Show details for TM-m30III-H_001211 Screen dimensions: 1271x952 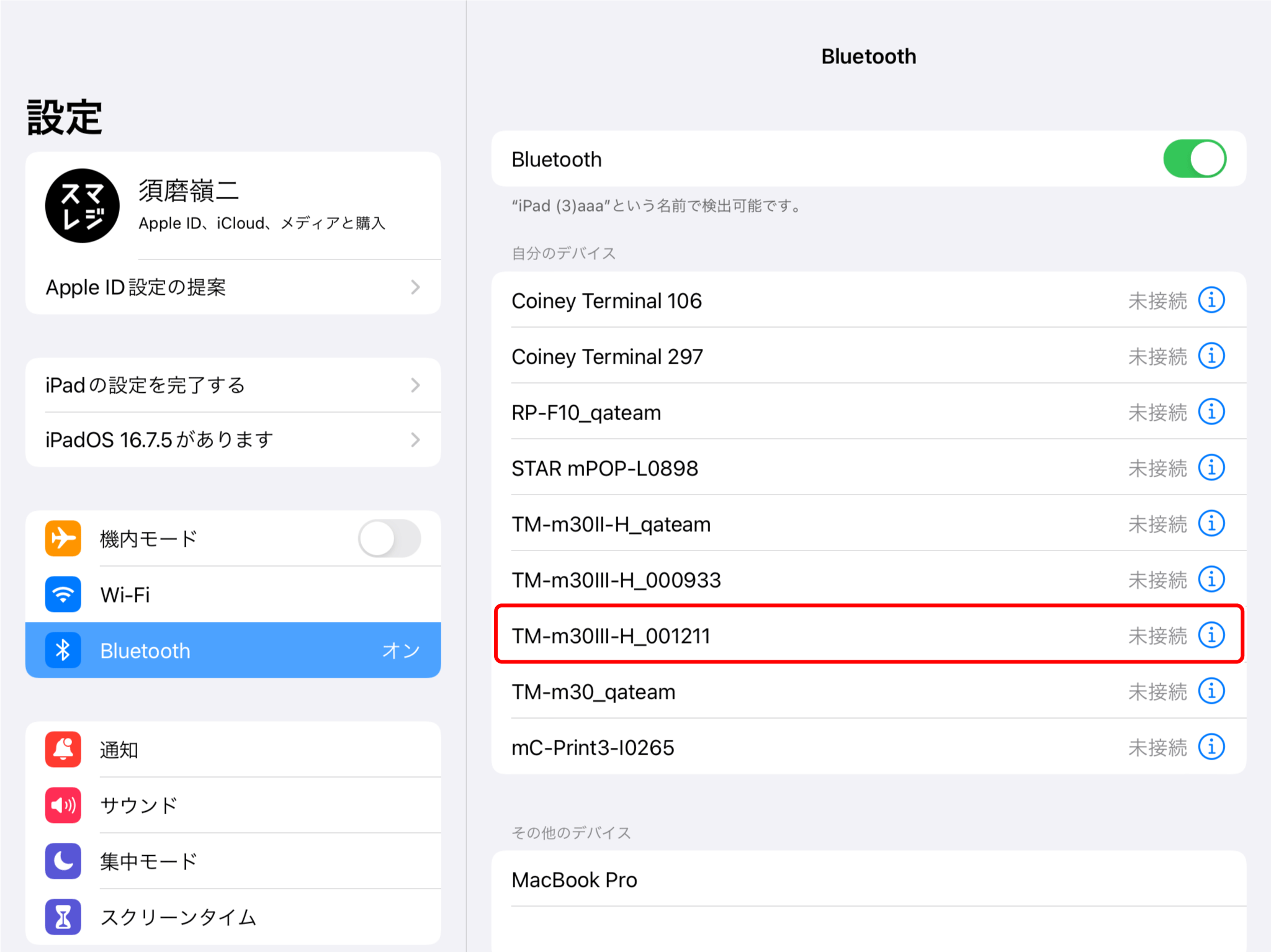[x=1211, y=635]
